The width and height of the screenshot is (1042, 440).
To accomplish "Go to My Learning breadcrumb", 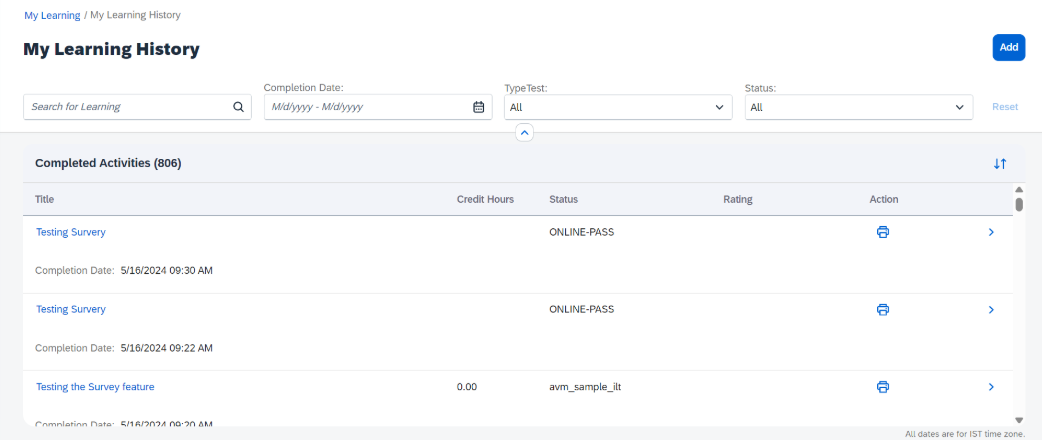I will point(52,15).
